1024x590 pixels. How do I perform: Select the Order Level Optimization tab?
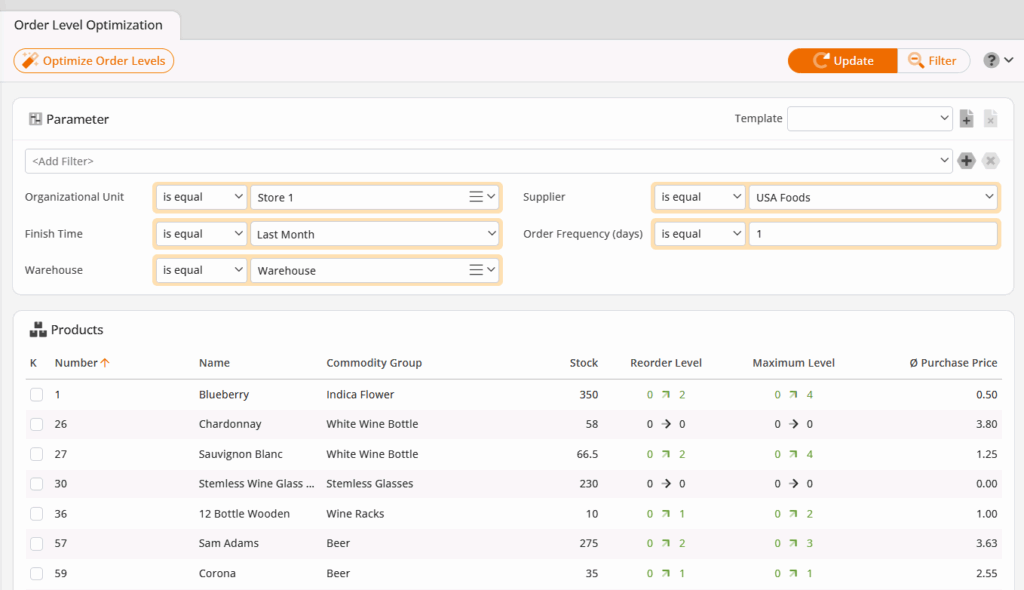click(x=88, y=25)
